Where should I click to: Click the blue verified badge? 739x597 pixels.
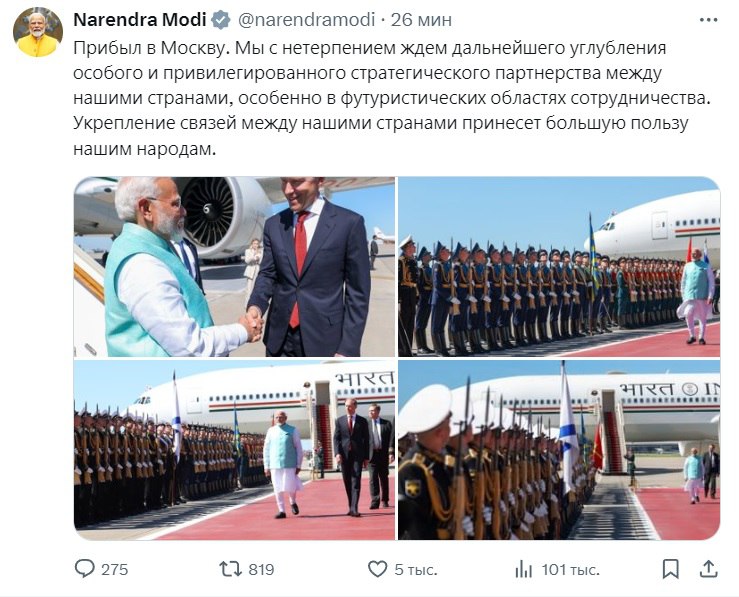click(221, 20)
